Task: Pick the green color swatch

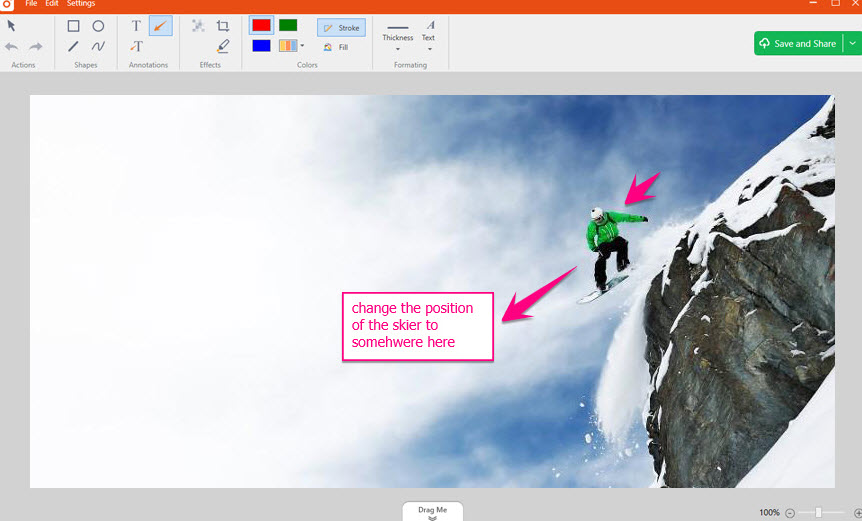Action: (288, 25)
